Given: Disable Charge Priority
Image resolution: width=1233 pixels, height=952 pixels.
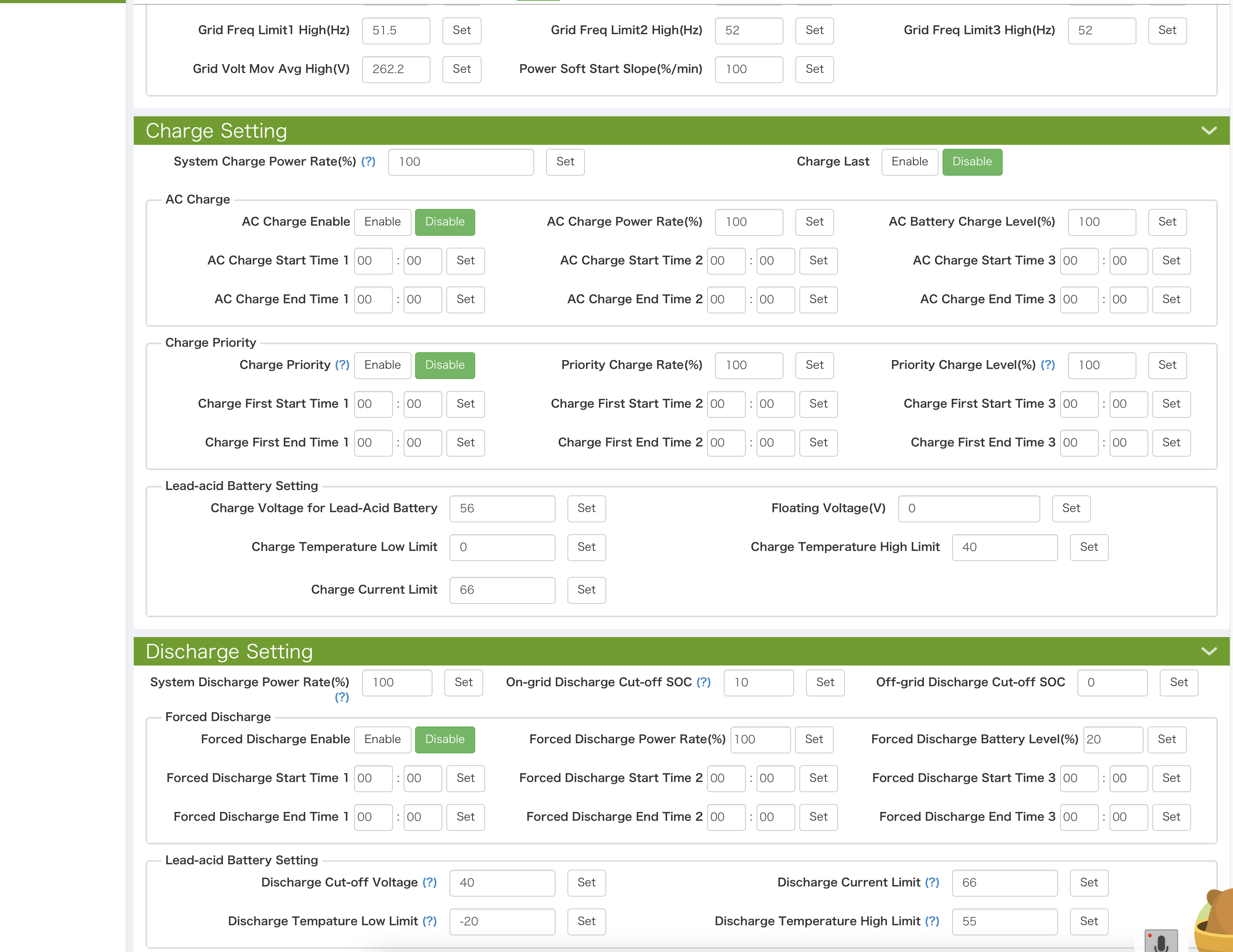Looking at the screenshot, I should [445, 365].
